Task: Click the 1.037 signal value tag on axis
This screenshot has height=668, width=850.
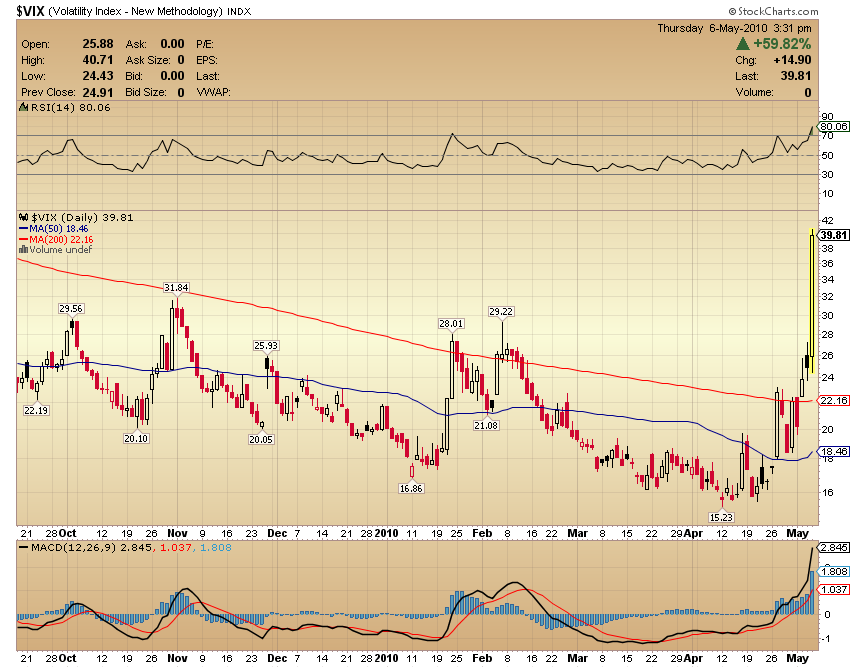Action: (x=833, y=589)
